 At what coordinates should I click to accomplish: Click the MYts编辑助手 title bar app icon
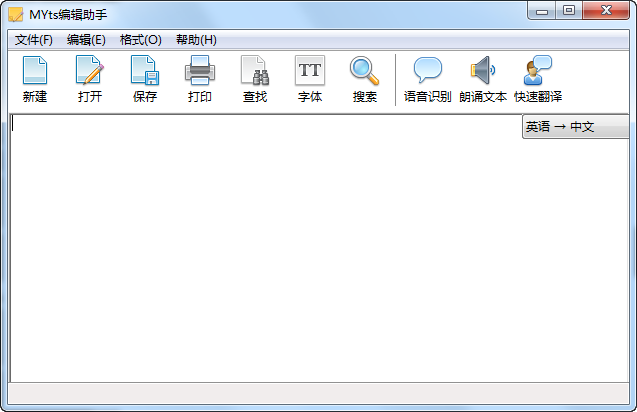(16, 15)
